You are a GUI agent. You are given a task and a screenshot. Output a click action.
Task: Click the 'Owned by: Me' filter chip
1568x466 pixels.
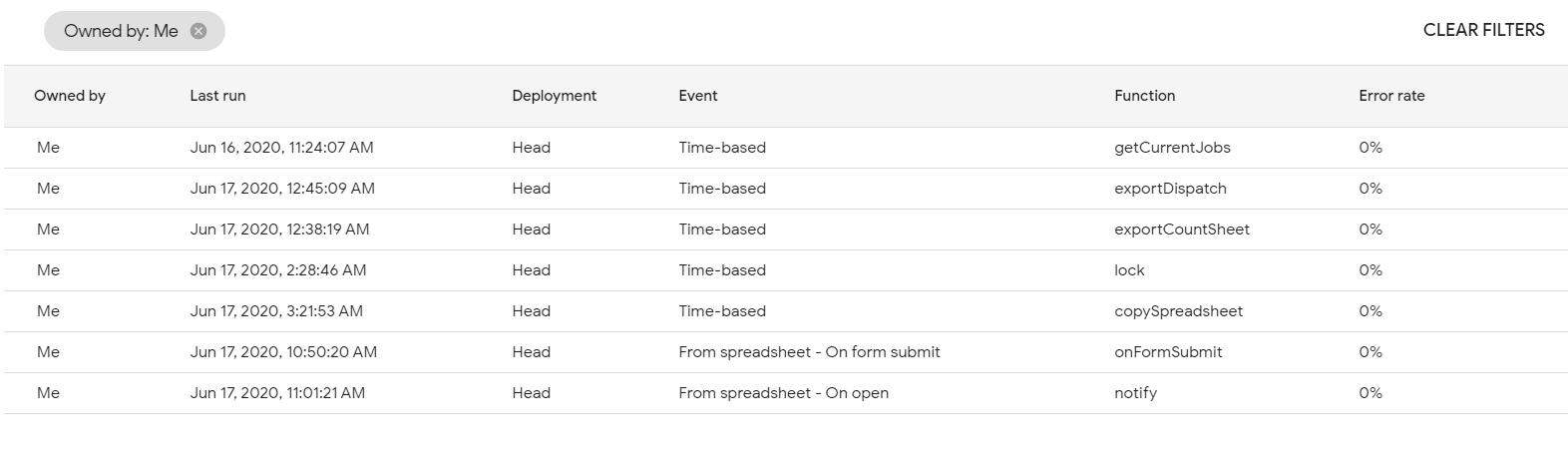coord(121,31)
